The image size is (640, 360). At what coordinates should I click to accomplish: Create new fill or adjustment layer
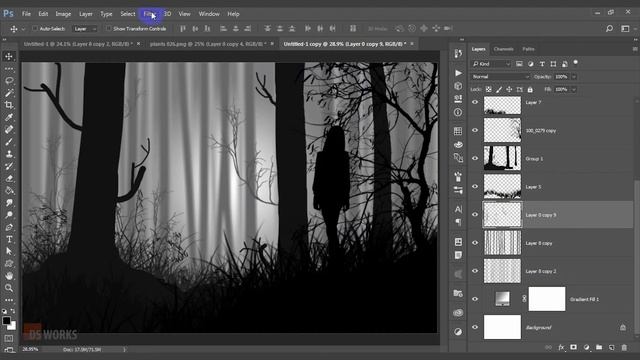[587, 347]
